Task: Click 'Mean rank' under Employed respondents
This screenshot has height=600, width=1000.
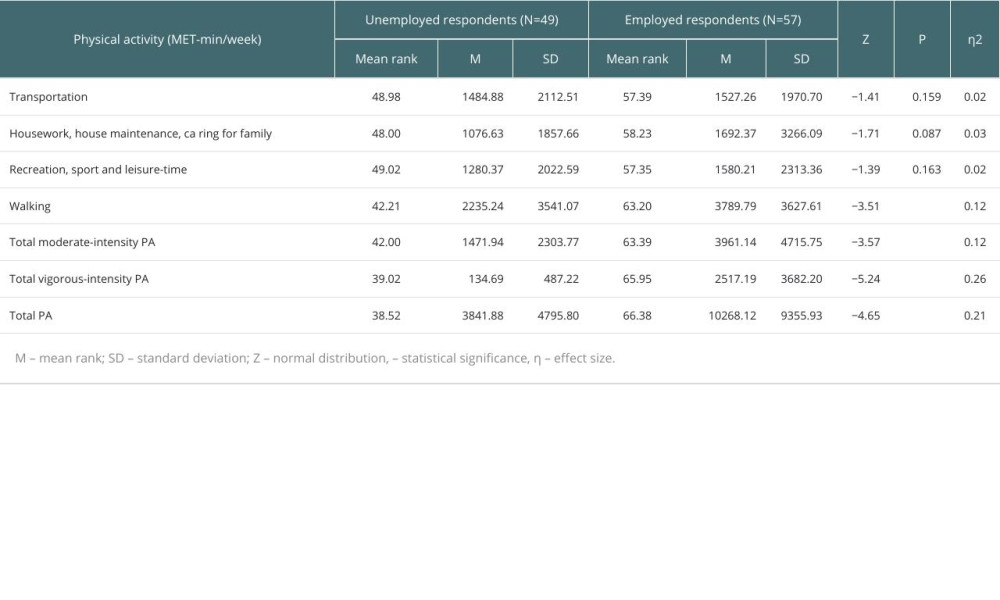Action: point(637,59)
